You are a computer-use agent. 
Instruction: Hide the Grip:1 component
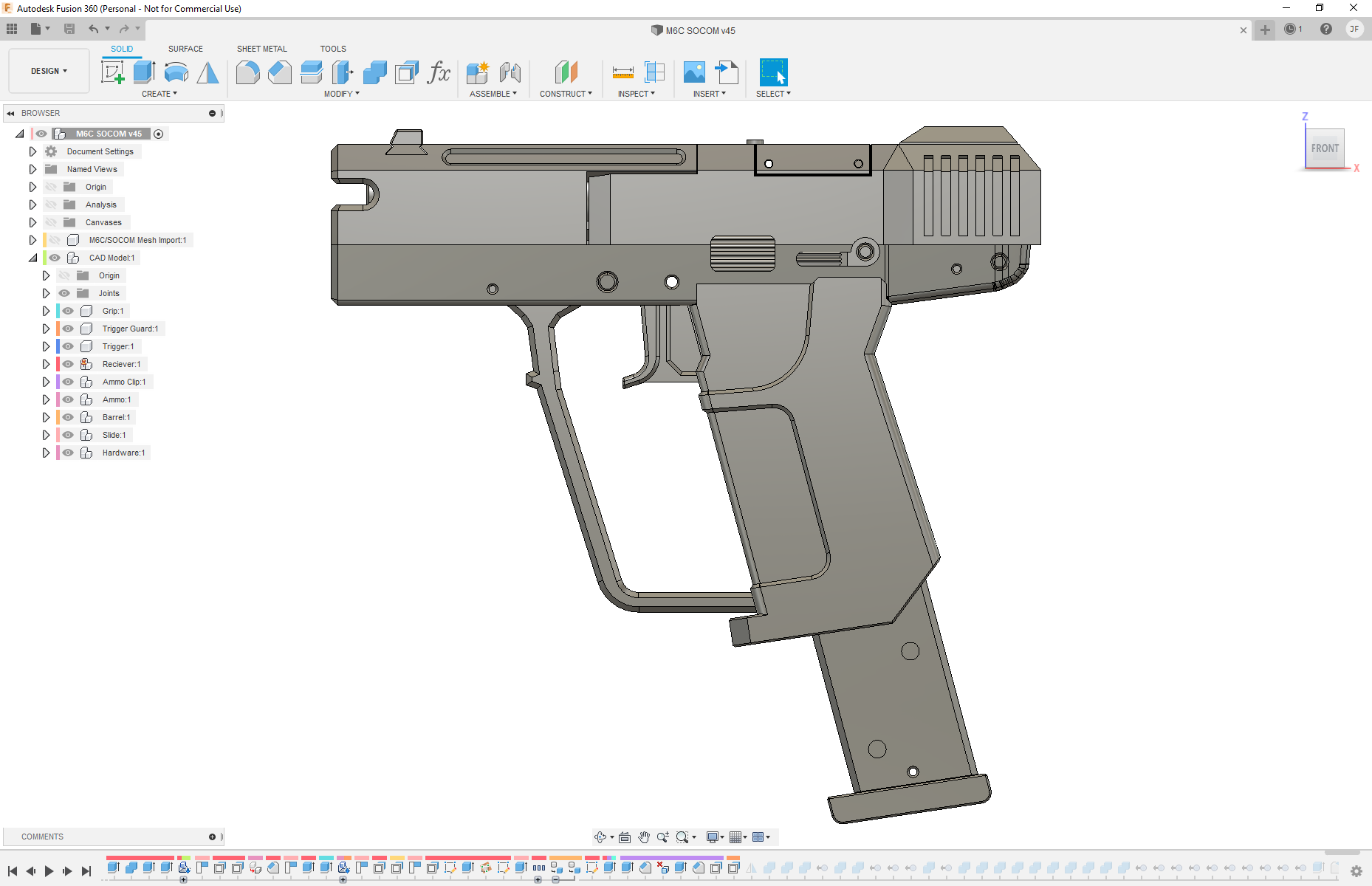coord(68,311)
